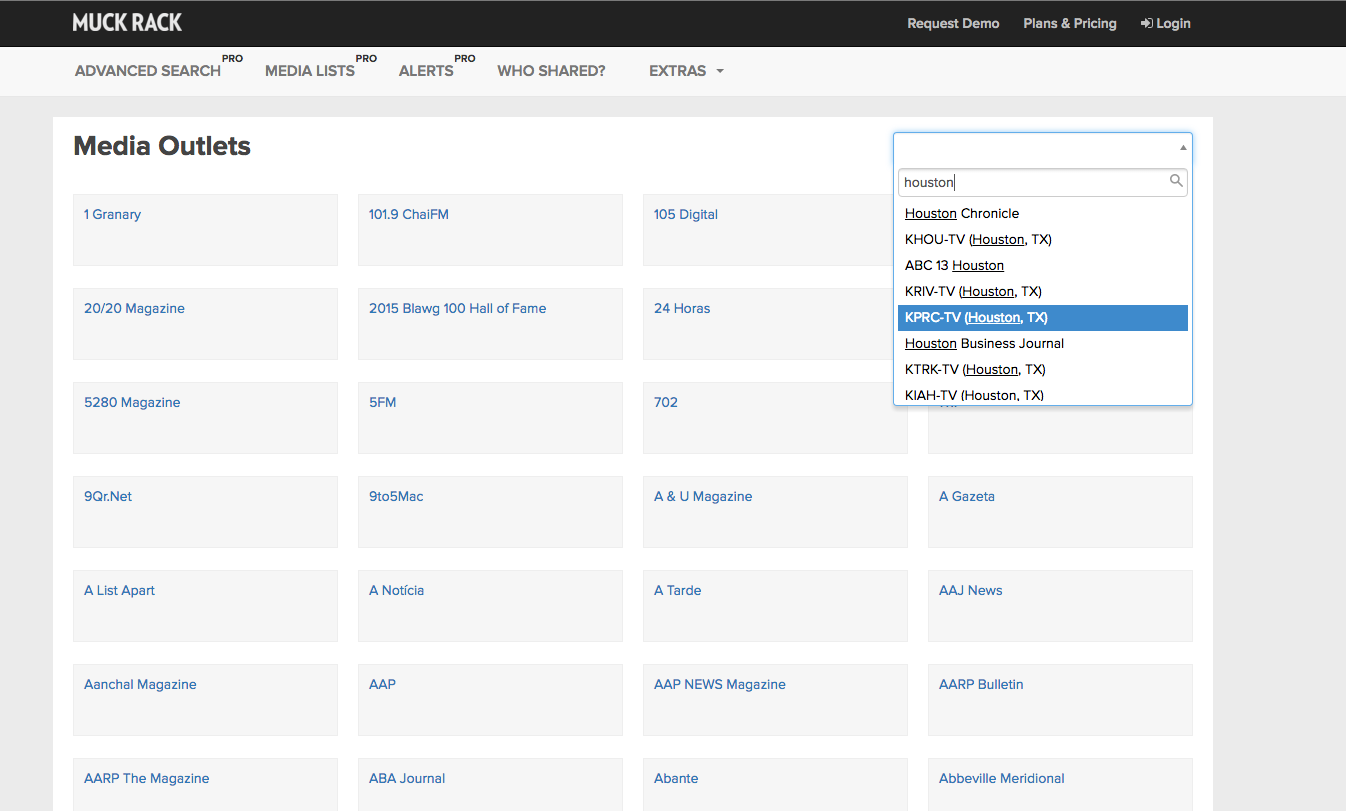The width and height of the screenshot is (1346, 811).
Task: Open the 5FM outlet
Action: (382, 402)
